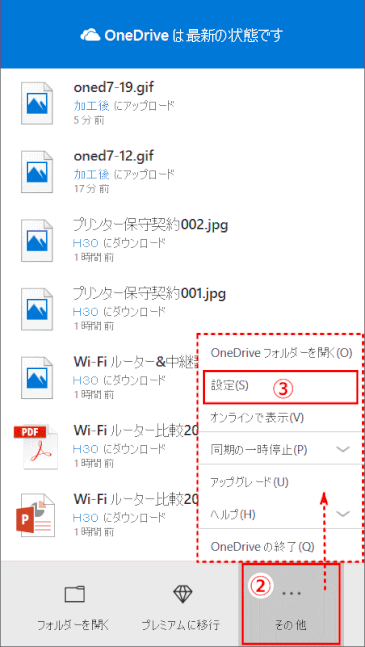
Task: Click the 5分前 timestamp text
Action: (89, 121)
